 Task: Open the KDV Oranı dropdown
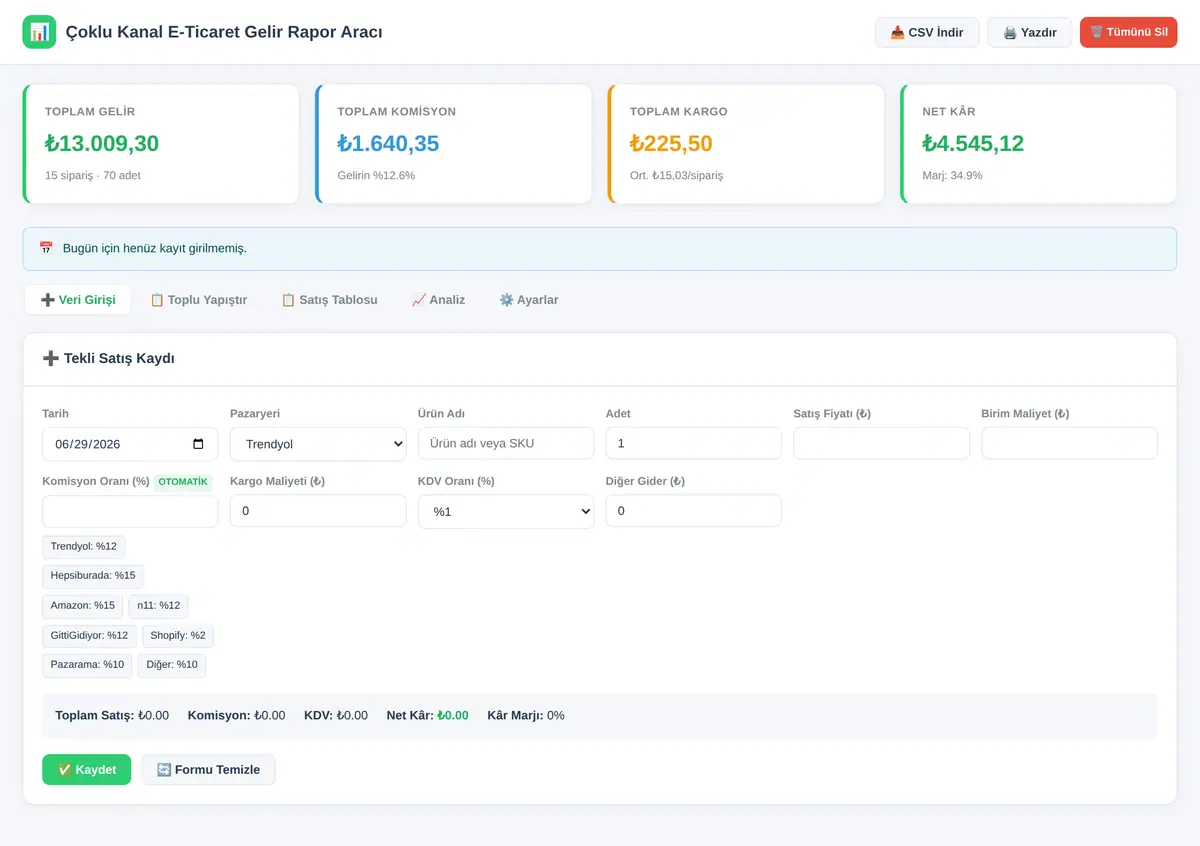[506, 511]
